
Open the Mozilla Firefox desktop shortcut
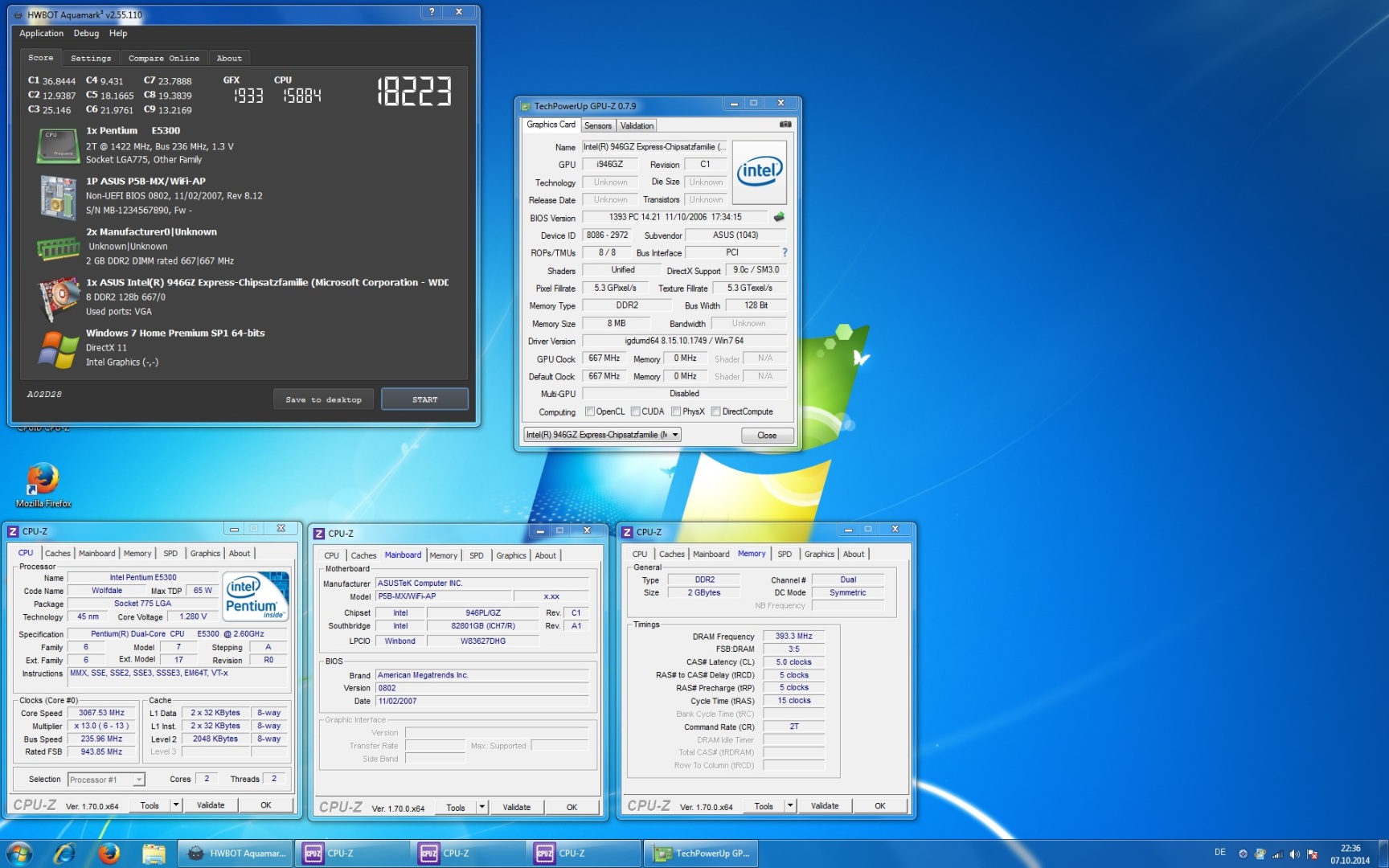click(43, 485)
